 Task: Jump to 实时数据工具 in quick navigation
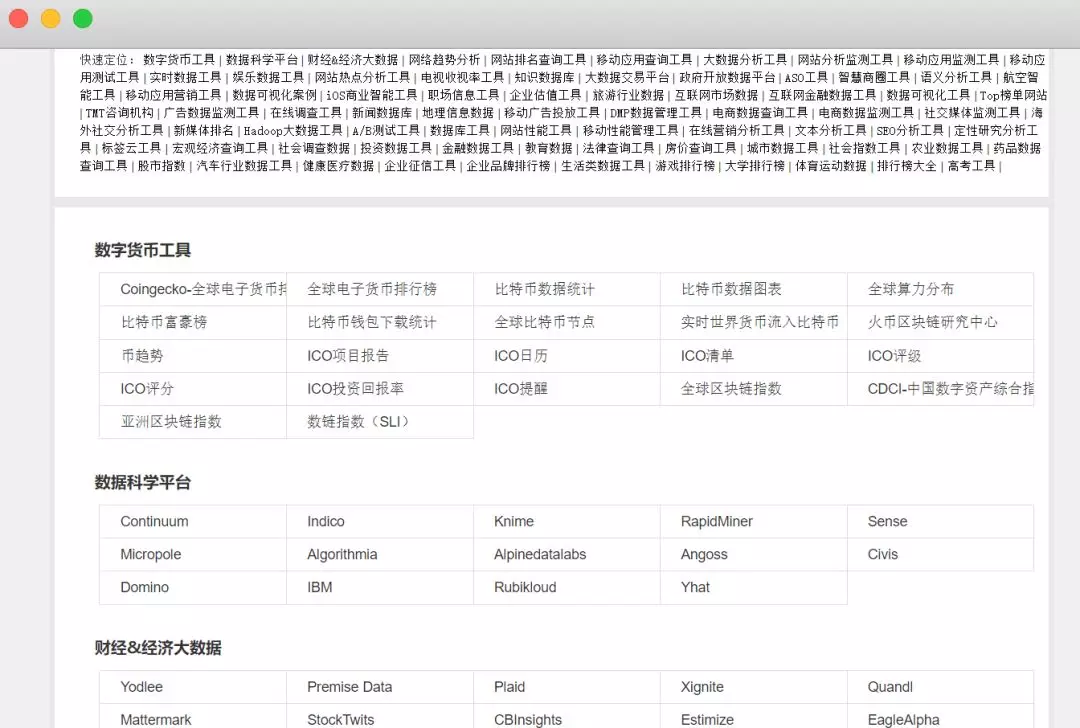[x=185, y=77]
